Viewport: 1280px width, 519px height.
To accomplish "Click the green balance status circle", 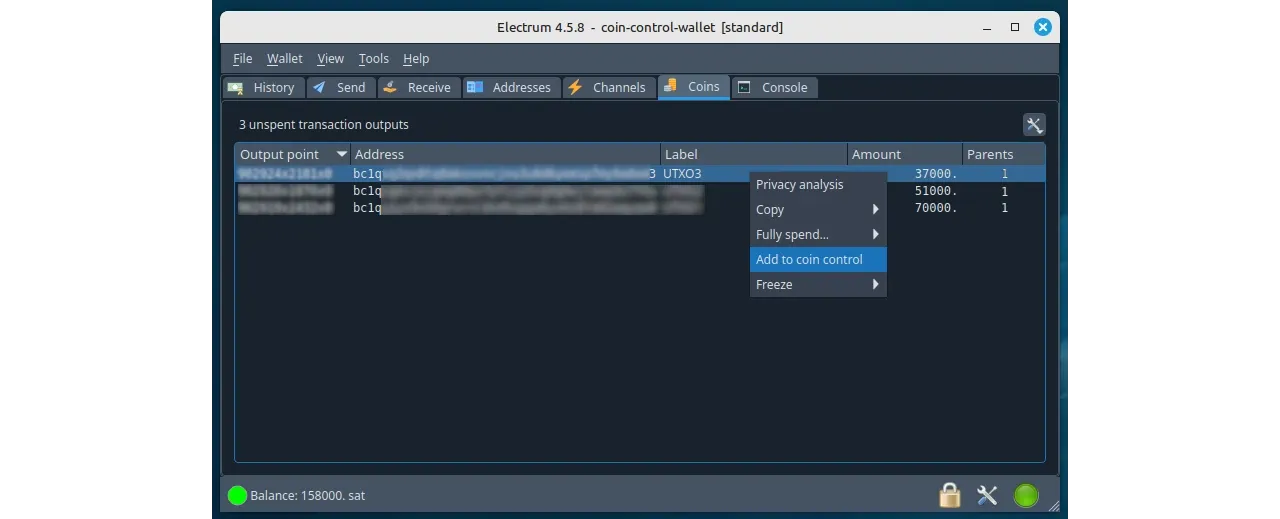I will point(237,495).
